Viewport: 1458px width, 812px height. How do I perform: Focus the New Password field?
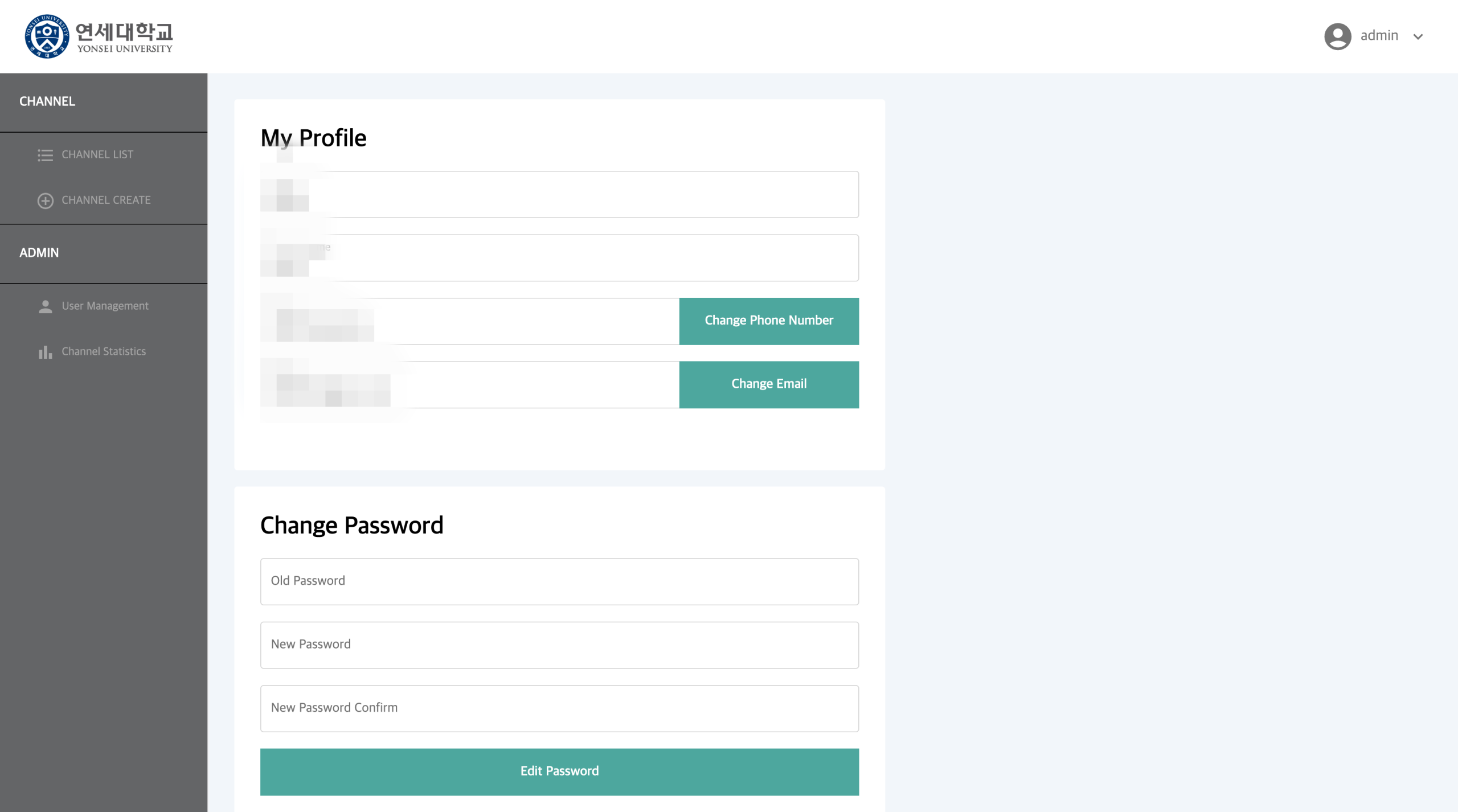(559, 645)
